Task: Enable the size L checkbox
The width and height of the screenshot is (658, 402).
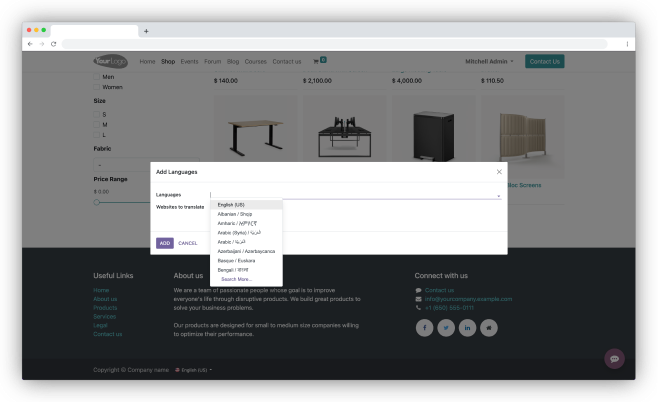Action: point(97,134)
